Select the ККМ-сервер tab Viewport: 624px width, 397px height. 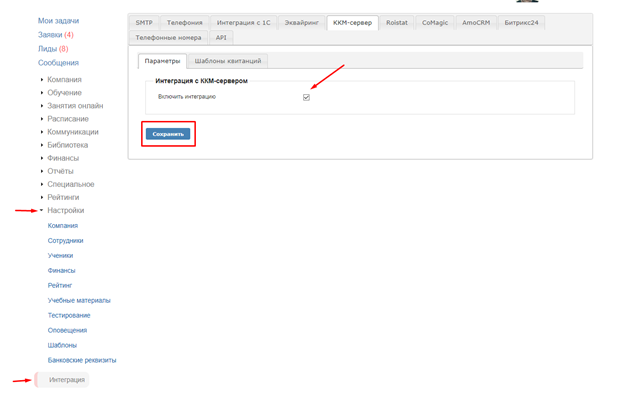click(x=352, y=23)
